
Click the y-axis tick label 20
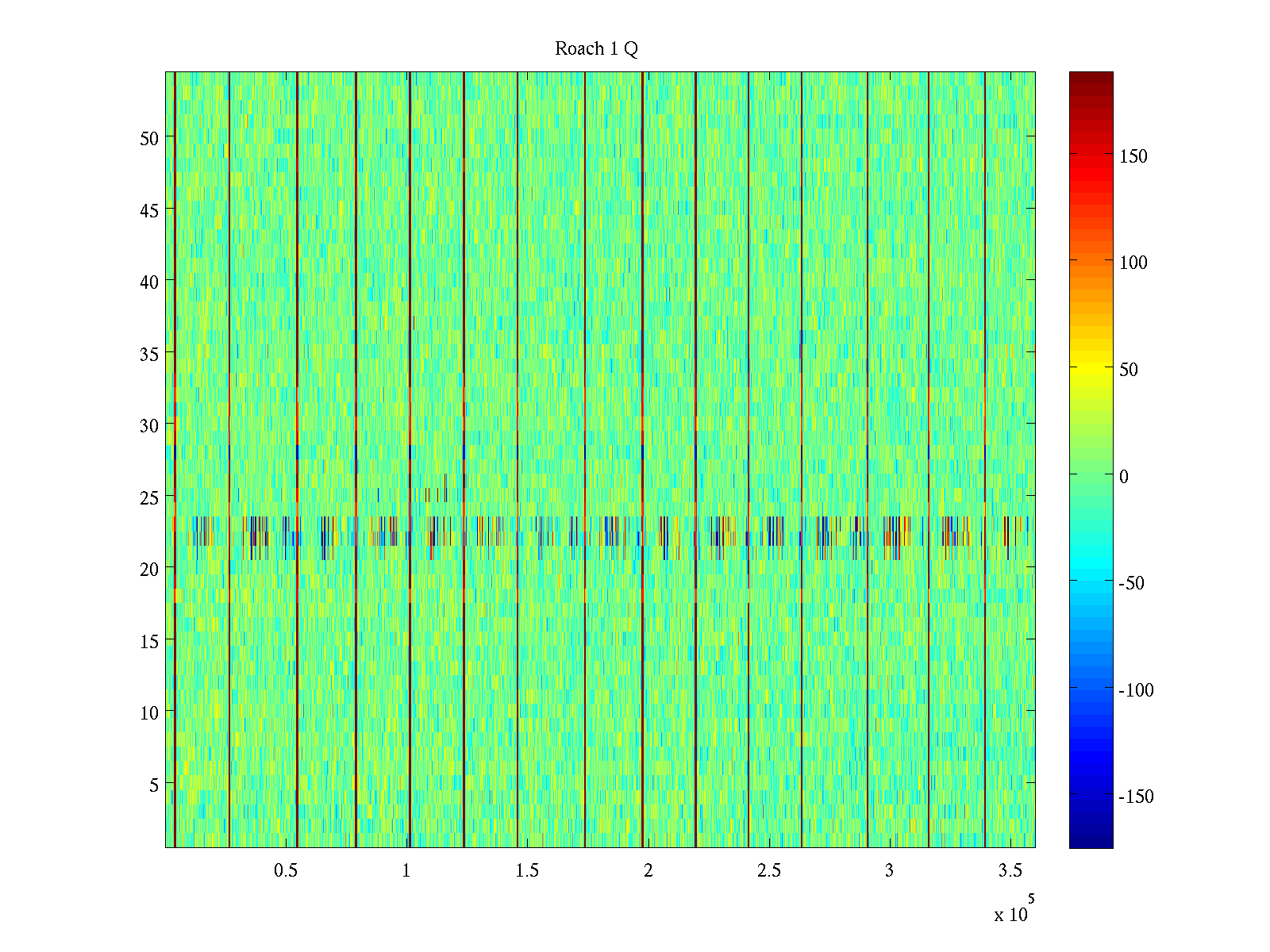click(149, 569)
